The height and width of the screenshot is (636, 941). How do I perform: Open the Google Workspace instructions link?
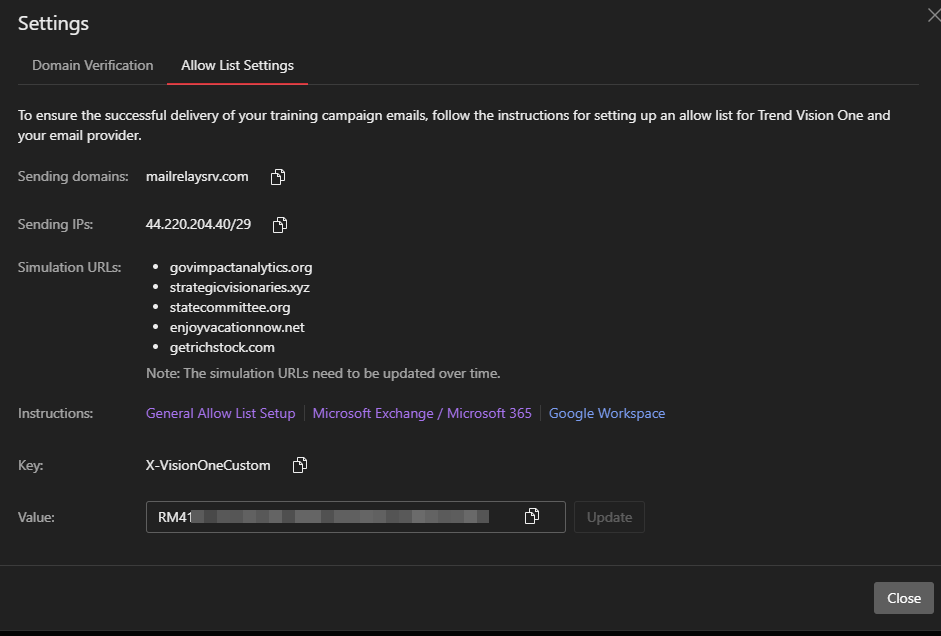tap(606, 413)
